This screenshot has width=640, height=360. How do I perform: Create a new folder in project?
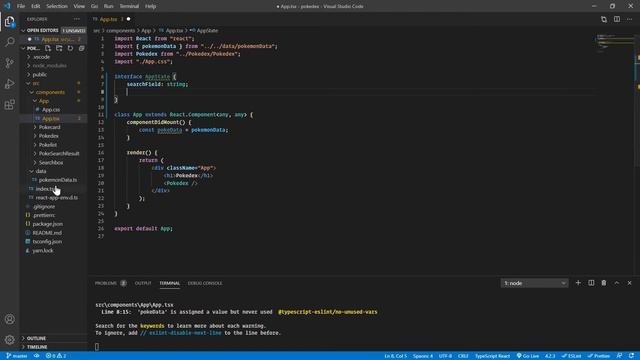pos(59,48)
